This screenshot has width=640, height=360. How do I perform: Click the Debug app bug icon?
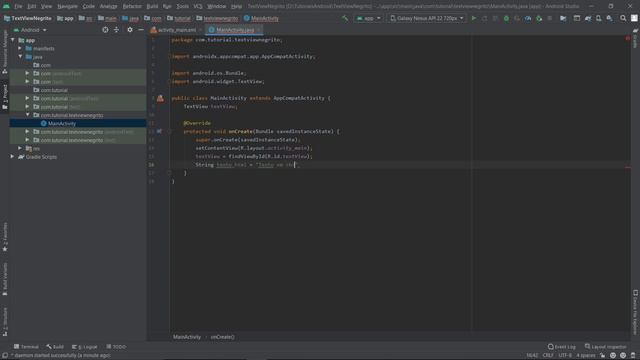[x=506, y=18]
